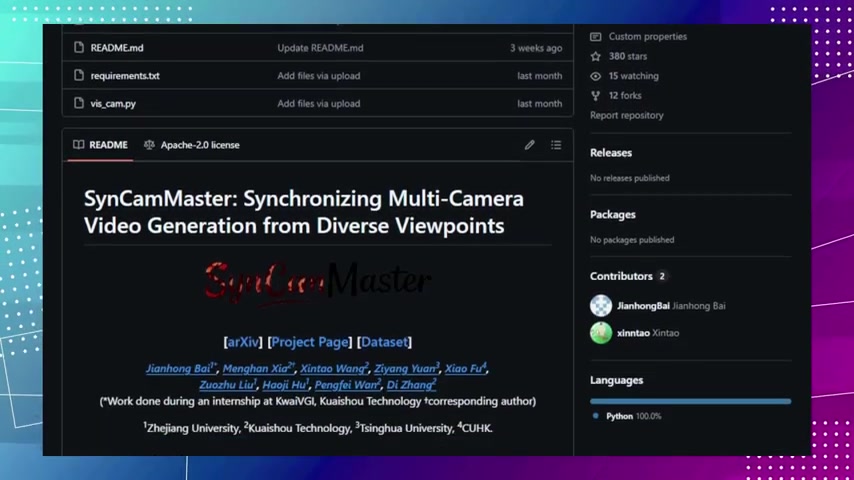The width and height of the screenshot is (854, 480).
Task: Click the star icon beside 380 stars
Action: [596, 56]
